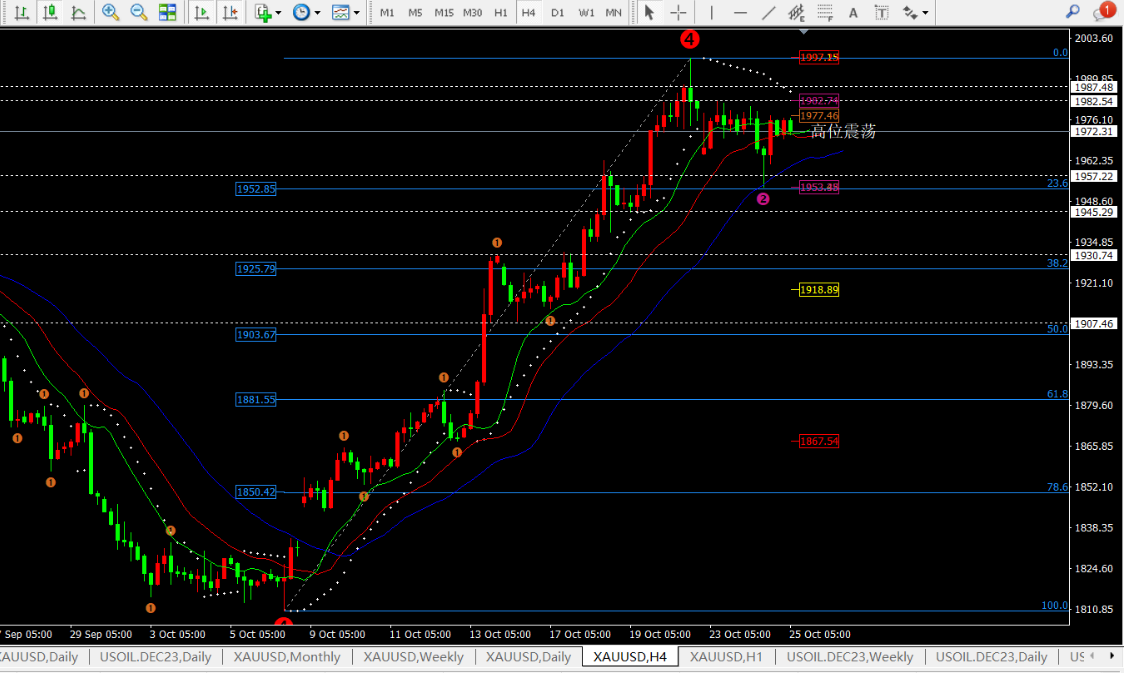Switch to line chart display
This screenshot has height=673, width=1124.
78,12
